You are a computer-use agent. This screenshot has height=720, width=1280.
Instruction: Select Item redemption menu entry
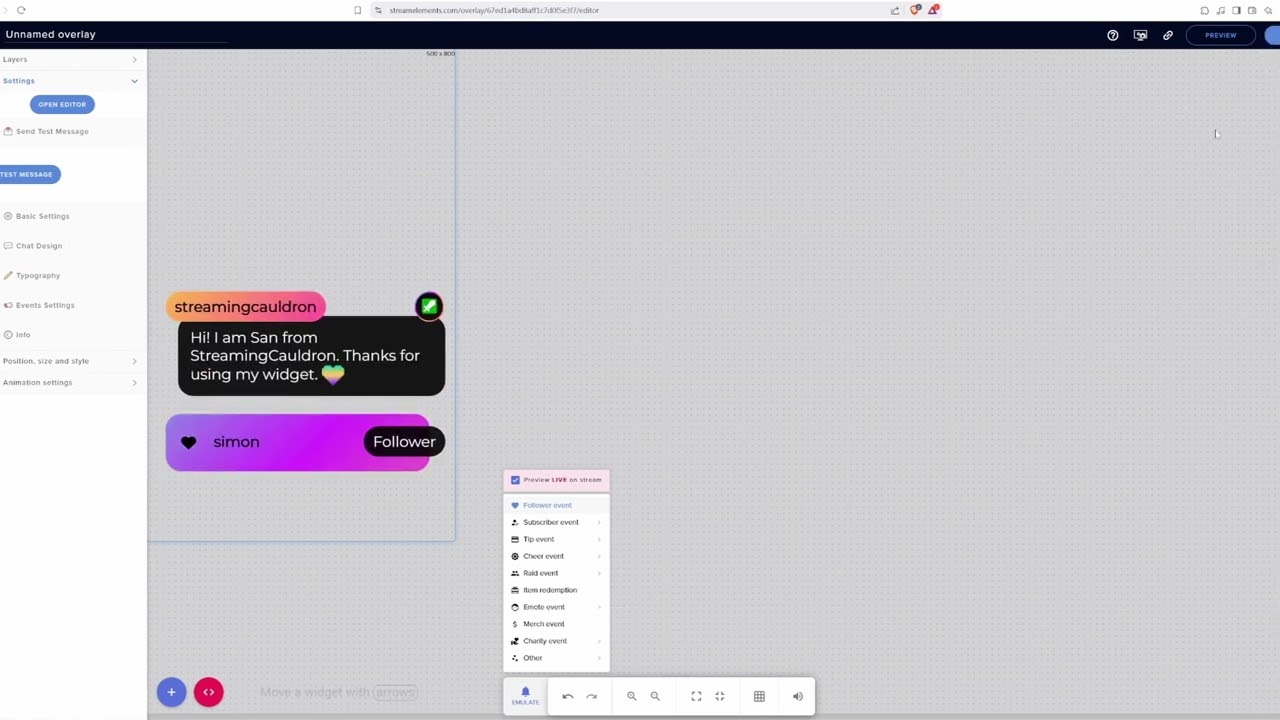[x=556, y=590]
